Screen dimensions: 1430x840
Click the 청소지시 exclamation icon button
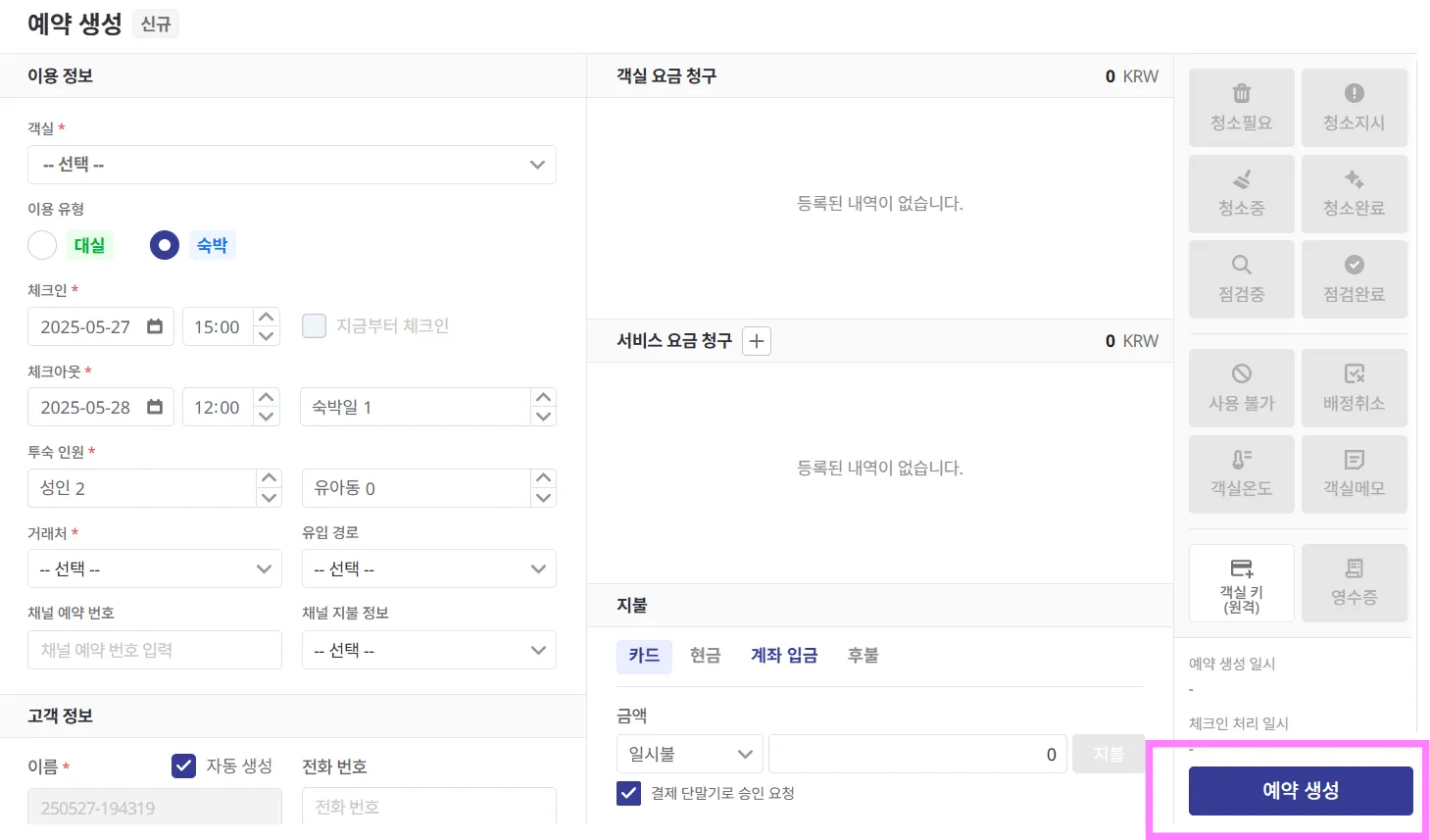(x=1354, y=107)
